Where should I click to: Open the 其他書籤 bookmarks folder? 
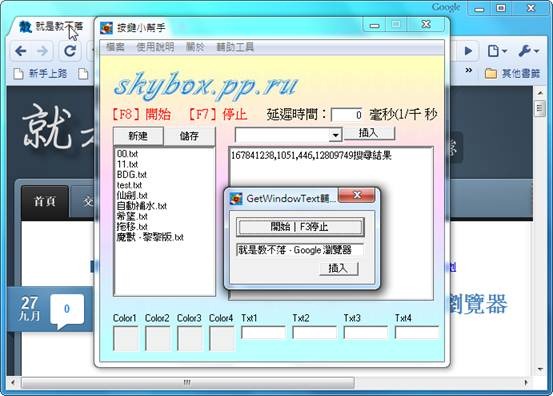point(512,73)
